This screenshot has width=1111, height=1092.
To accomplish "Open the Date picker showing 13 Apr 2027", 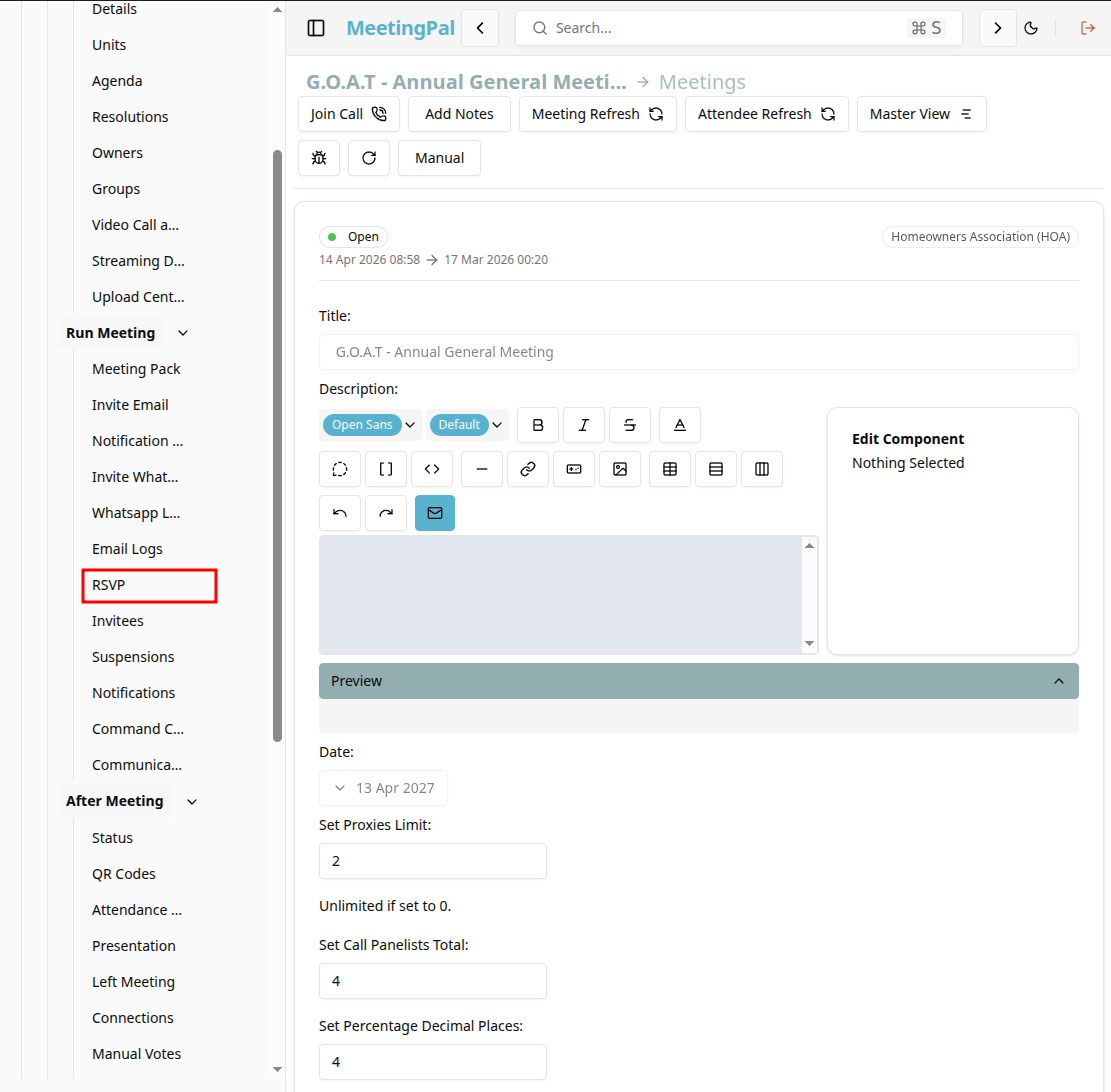I will (383, 788).
